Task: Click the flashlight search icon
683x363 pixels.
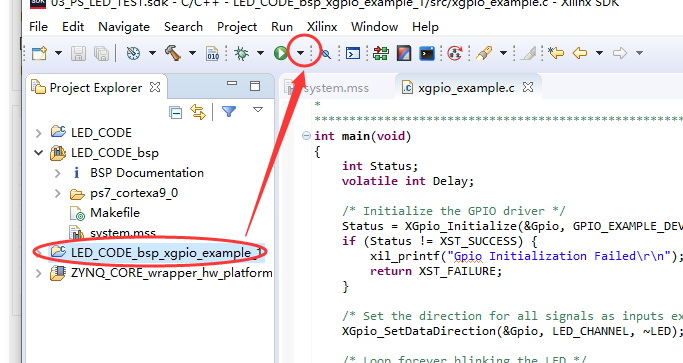Action: [x=484, y=53]
